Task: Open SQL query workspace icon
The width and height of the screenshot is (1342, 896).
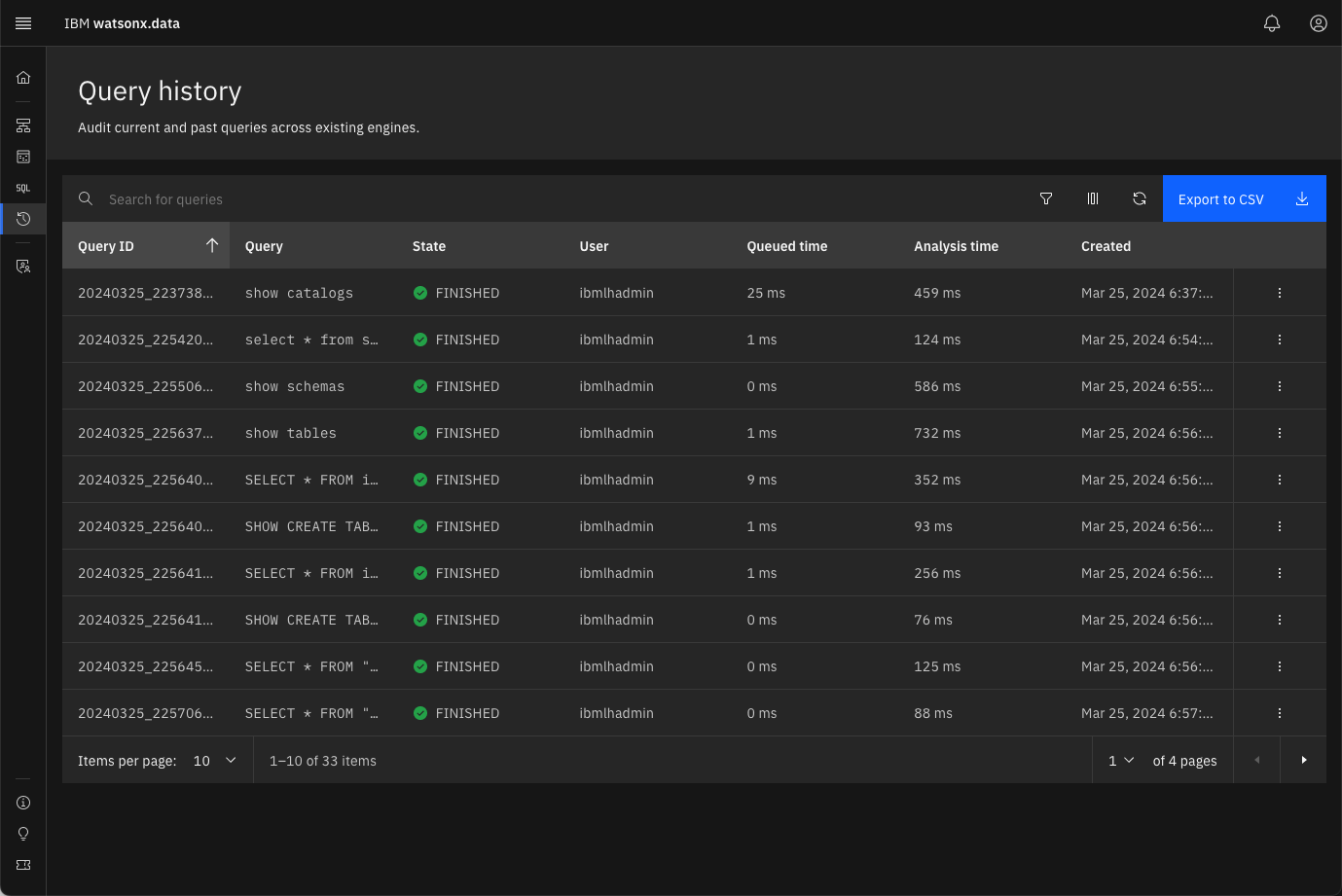Action: (x=23, y=188)
